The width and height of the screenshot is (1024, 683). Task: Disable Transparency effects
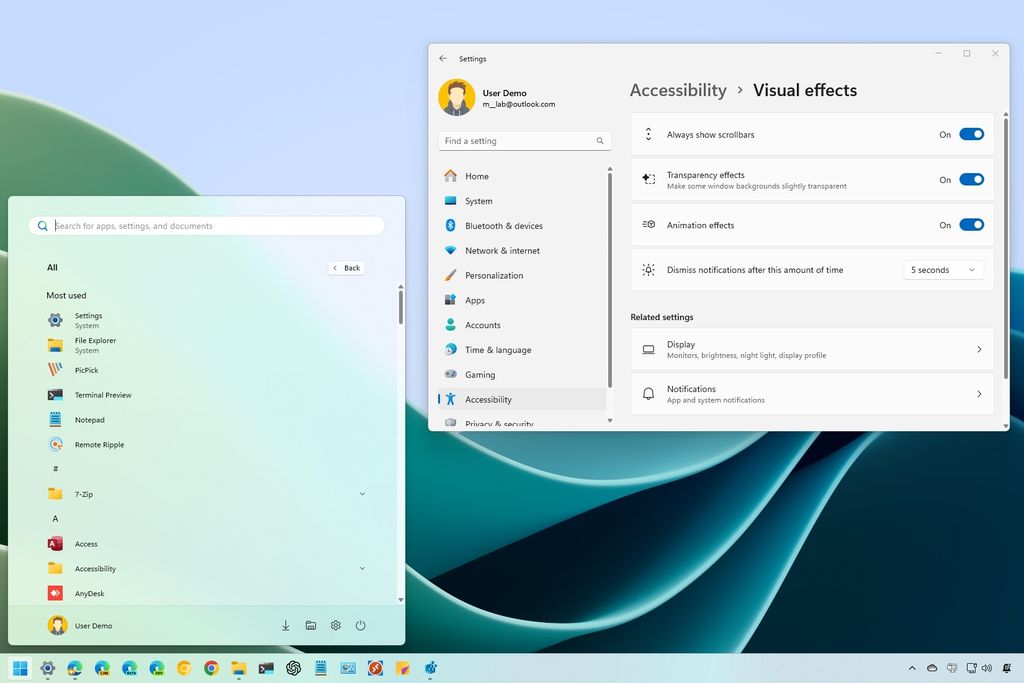(x=971, y=179)
